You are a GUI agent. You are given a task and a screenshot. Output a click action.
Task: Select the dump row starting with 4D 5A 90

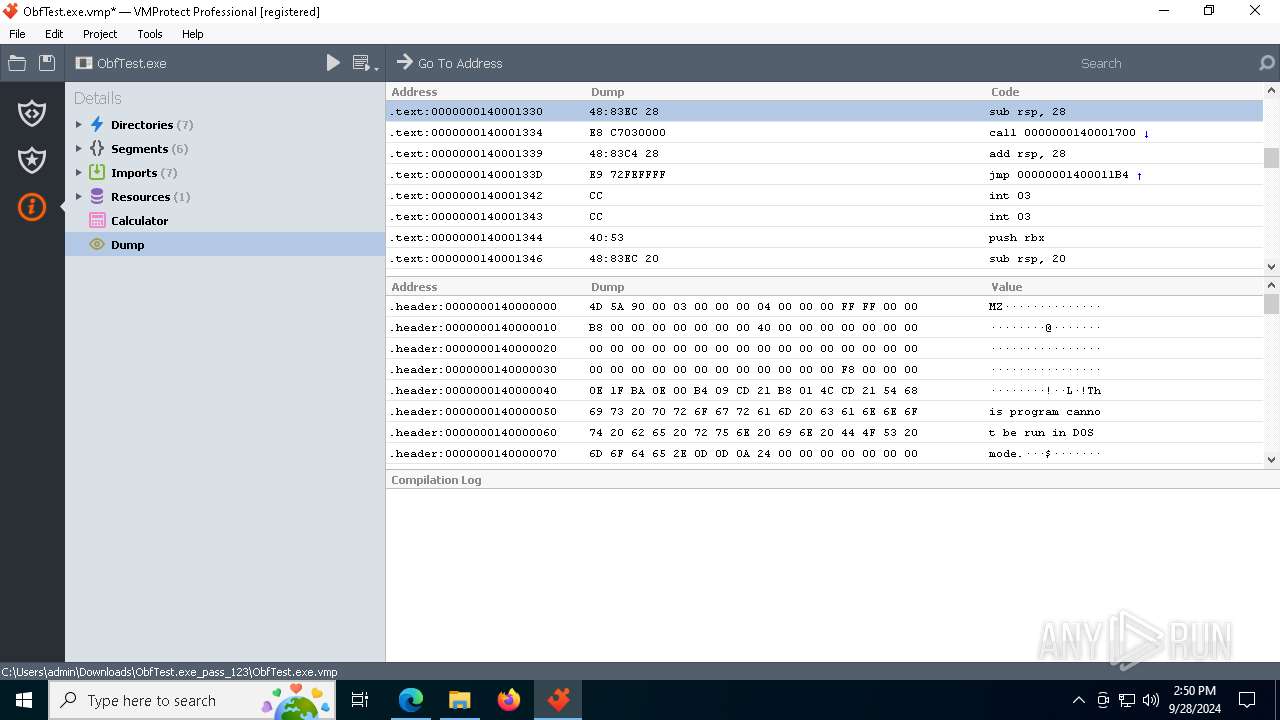tap(825, 306)
